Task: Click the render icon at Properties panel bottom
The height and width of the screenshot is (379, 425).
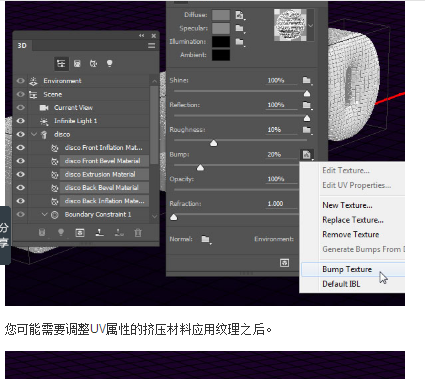Action: coord(284,263)
